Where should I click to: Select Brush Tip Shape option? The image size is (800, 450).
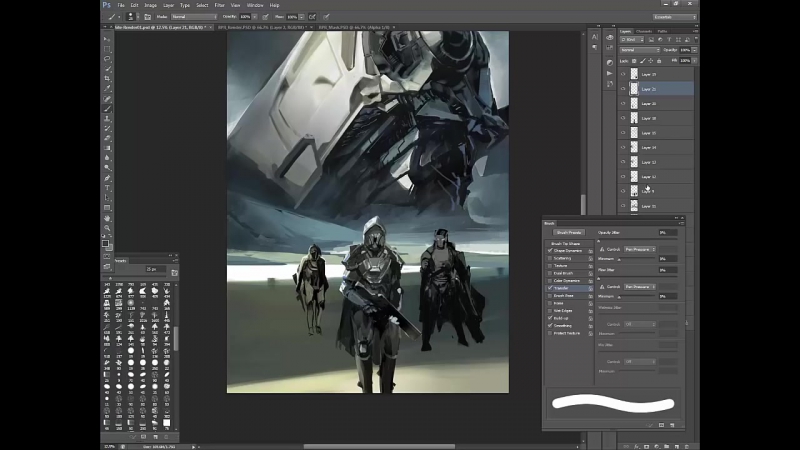pos(565,243)
